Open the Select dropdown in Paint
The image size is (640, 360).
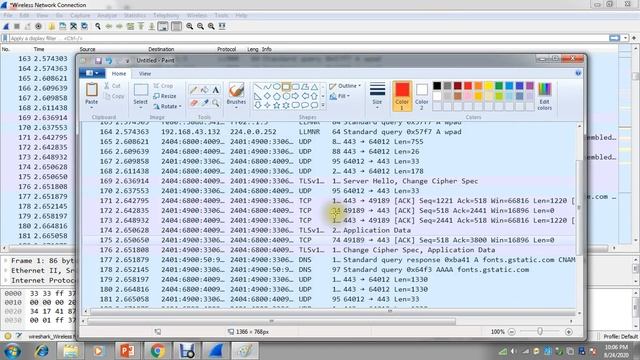point(140,107)
